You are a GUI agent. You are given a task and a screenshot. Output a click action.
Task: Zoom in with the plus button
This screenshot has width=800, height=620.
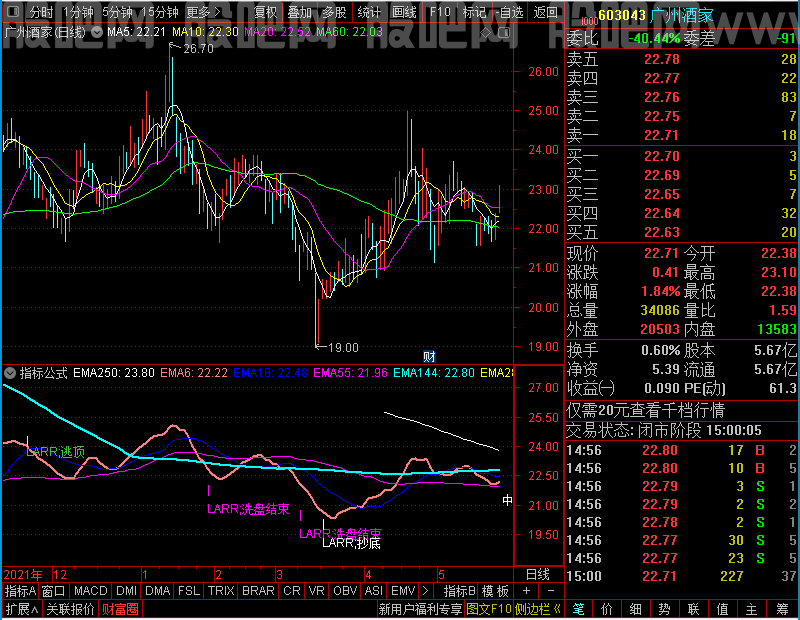pyautogui.click(x=527, y=591)
